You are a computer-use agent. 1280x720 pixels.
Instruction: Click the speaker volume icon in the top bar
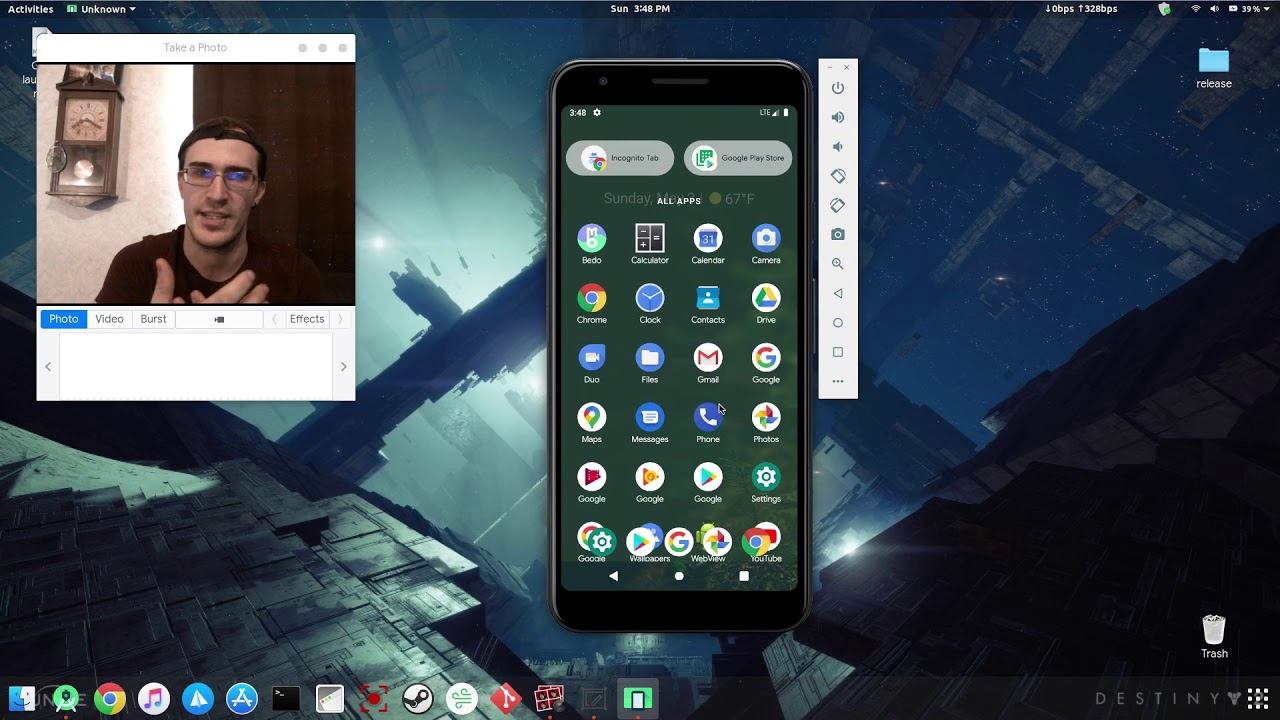[1214, 9]
